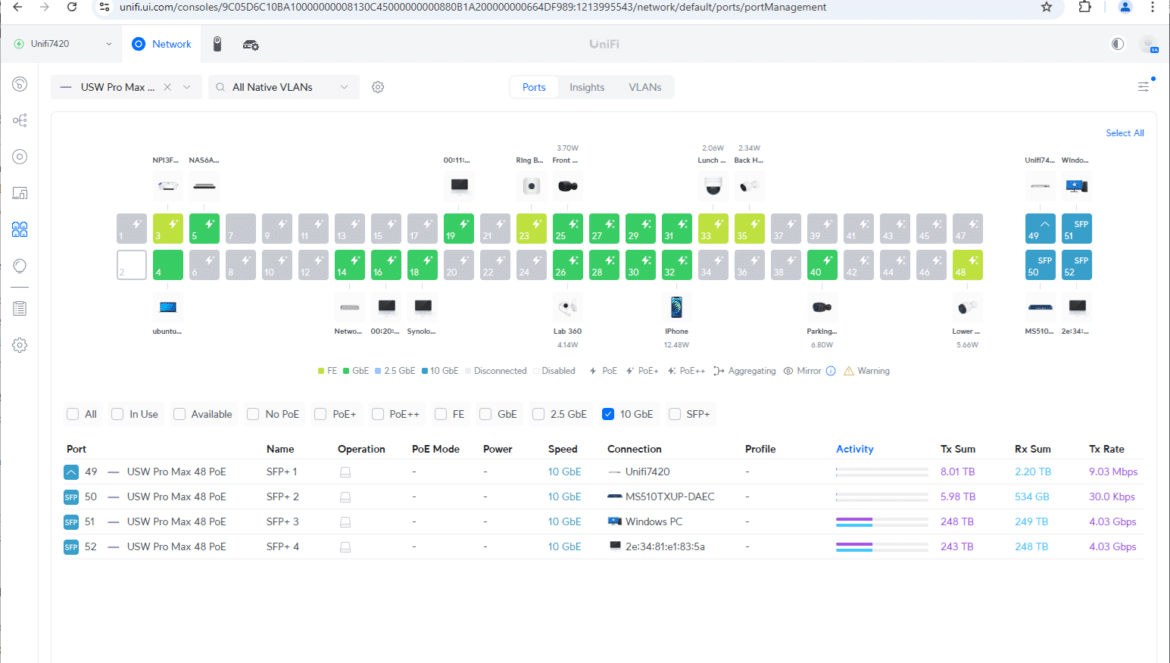This screenshot has height=663, width=1170.
Task: Open the Ports sidebar icon
Action: click(20, 229)
